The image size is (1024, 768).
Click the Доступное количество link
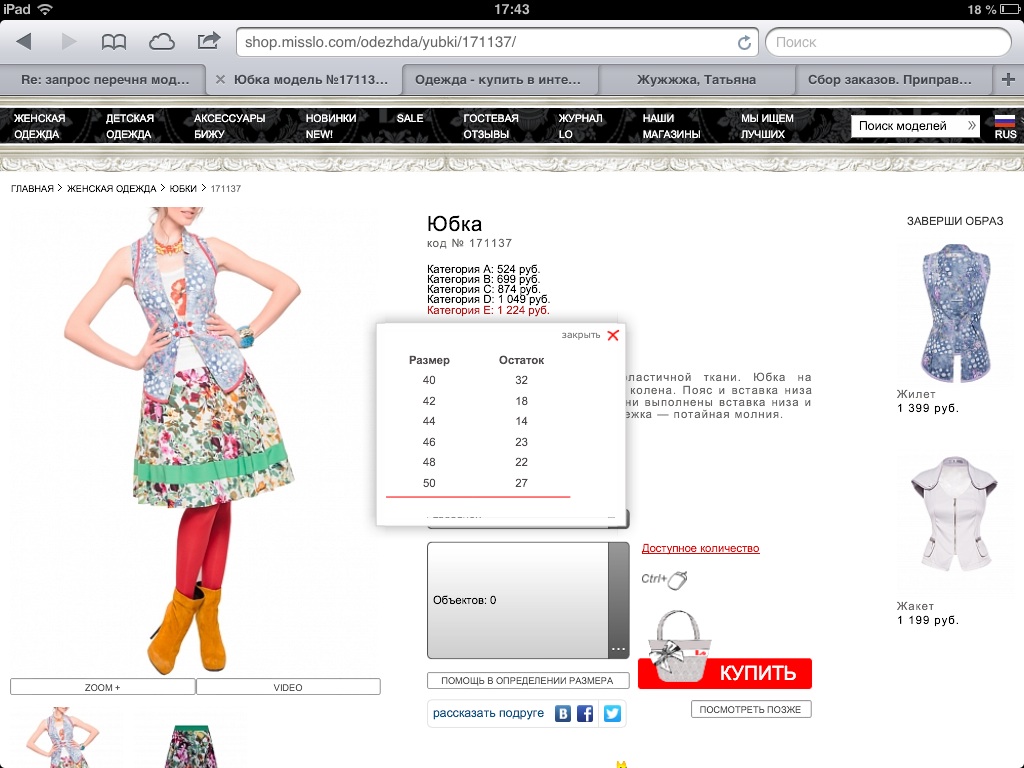click(x=700, y=548)
